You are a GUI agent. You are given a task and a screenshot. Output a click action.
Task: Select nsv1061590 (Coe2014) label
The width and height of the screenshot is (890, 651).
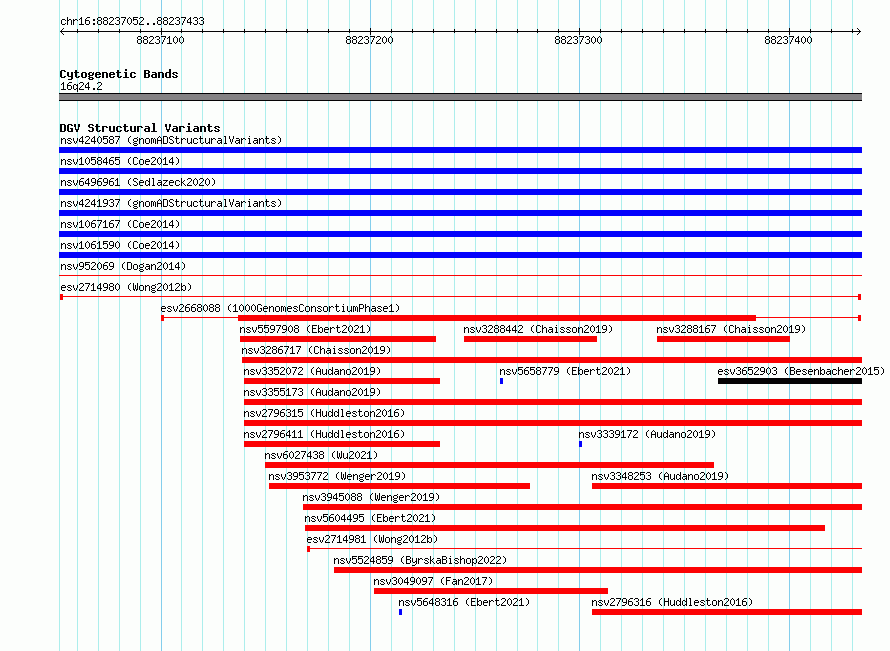click(x=120, y=245)
